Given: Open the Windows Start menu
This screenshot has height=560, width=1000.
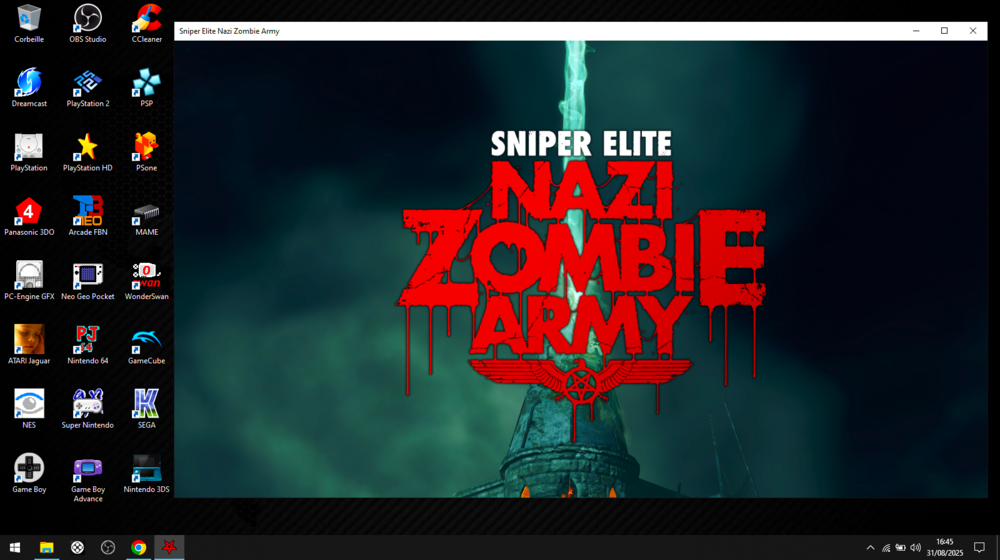Looking at the screenshot, I should [15, 547].
